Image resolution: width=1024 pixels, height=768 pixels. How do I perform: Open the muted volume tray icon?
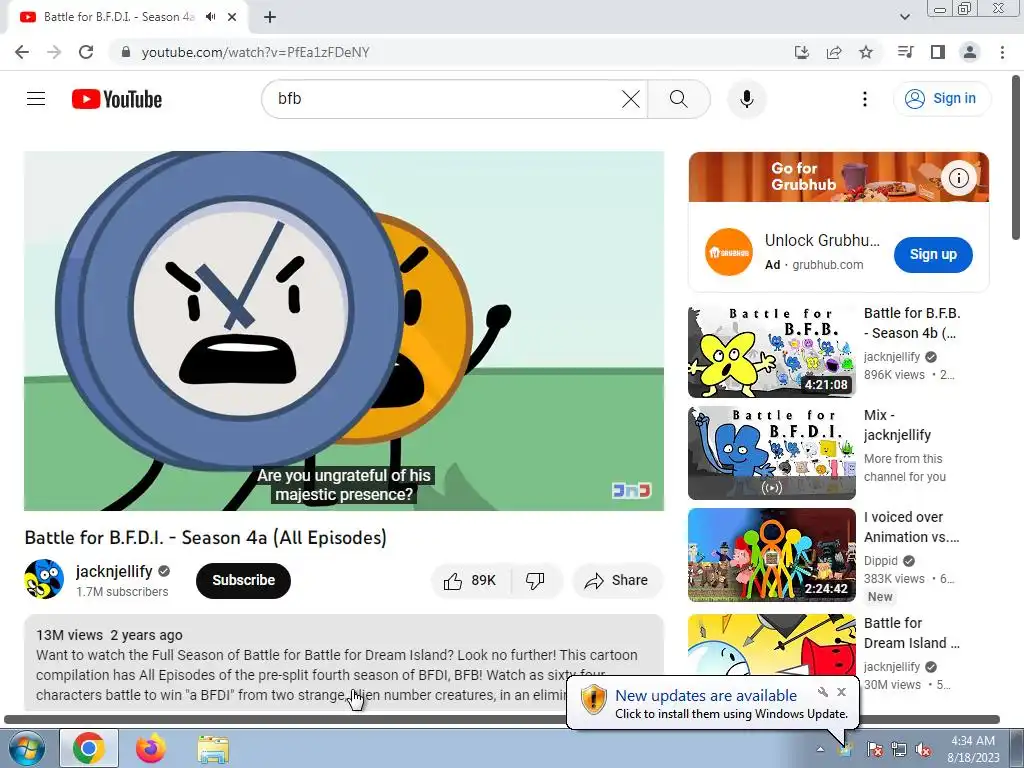tap(923, 749)
